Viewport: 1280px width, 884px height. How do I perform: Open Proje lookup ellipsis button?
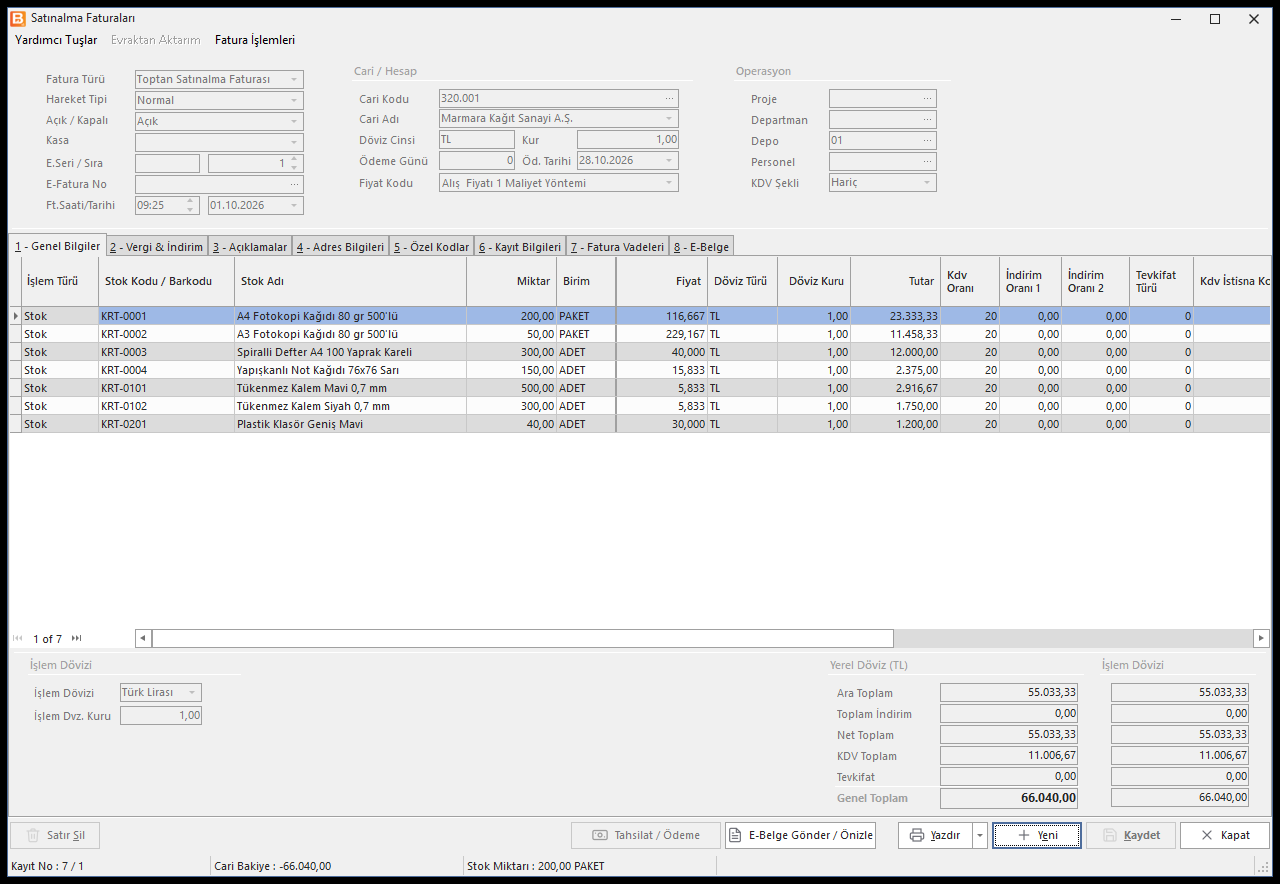pyautogui.click(x=928, y=99)
